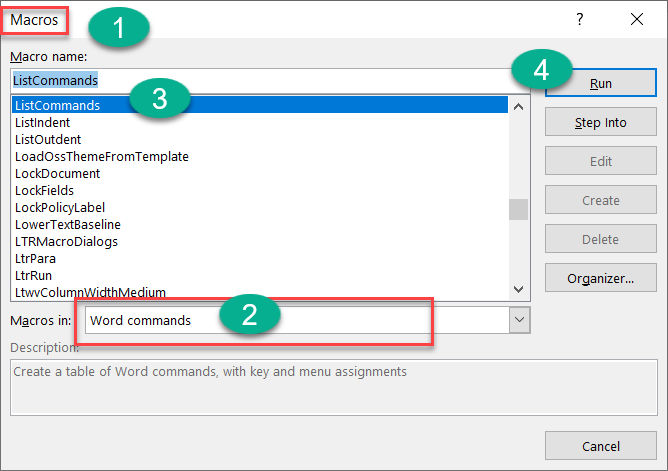Click the Word commands combo box
Image resolution: width=668 pixels, height=471 pixels.
[x=295, y=320]
